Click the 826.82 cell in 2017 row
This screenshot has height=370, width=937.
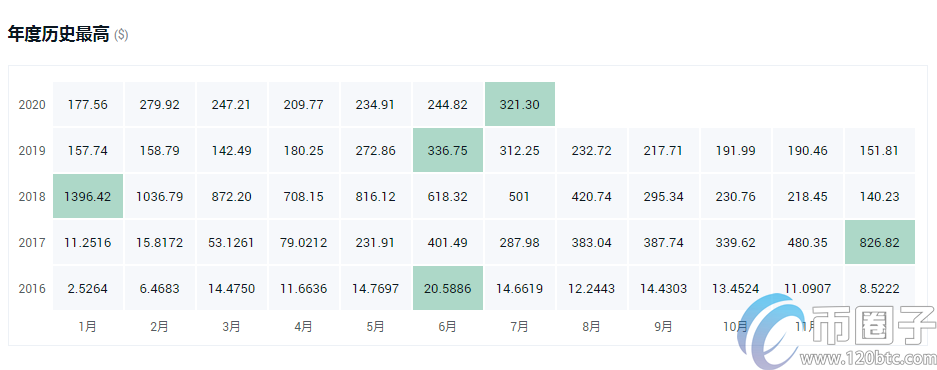pyautogui.click(x=880, y=243)
